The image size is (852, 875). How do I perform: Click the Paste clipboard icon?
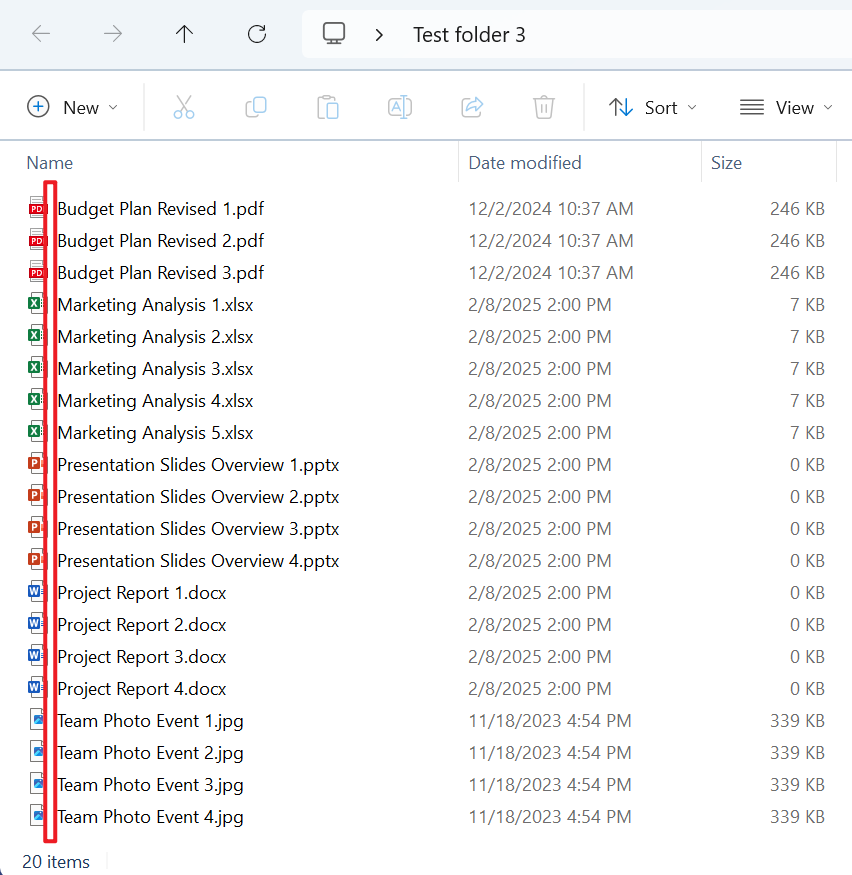[328, 107]
